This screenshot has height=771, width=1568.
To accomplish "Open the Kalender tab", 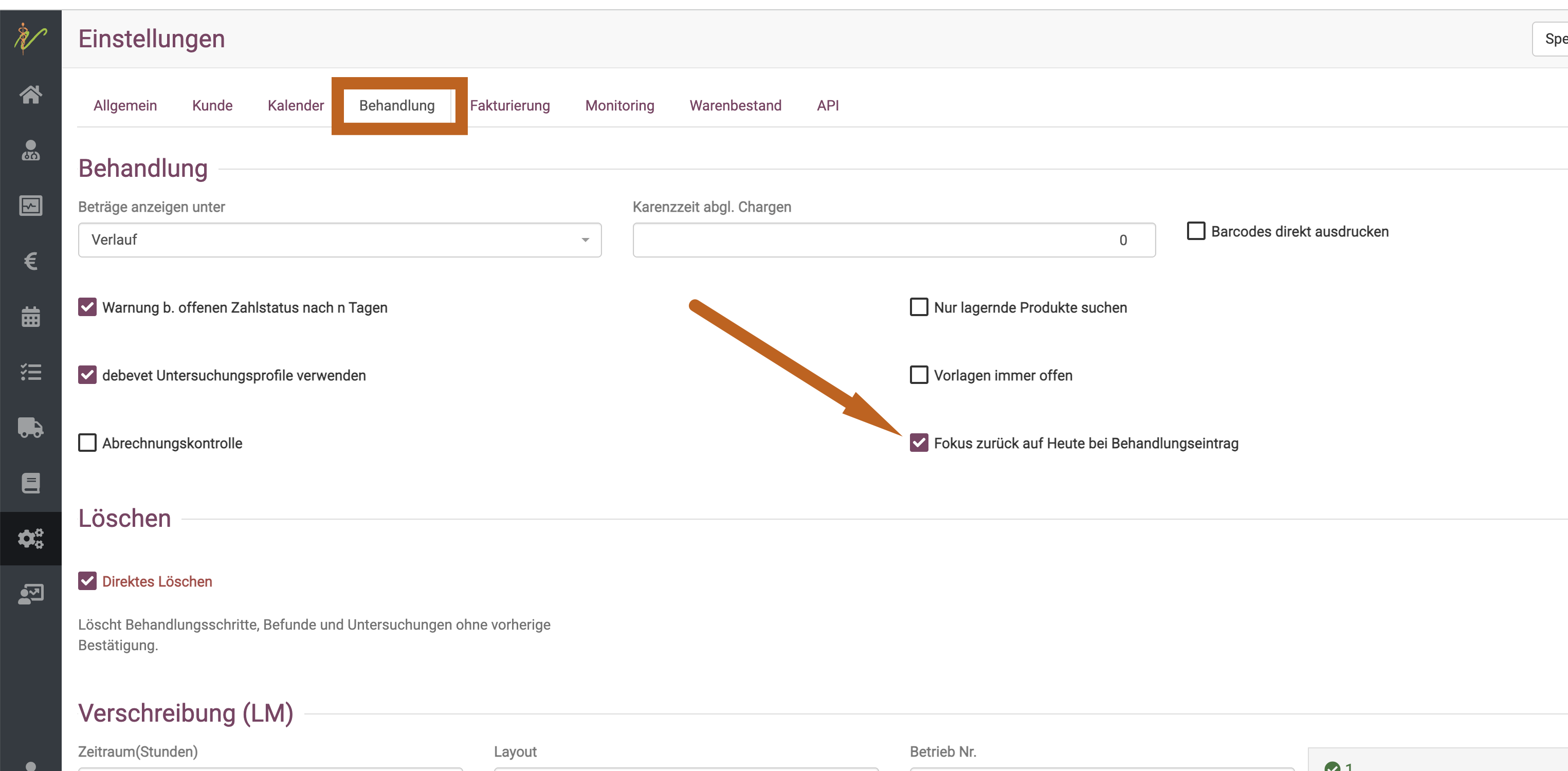I will tap(295, 105).
